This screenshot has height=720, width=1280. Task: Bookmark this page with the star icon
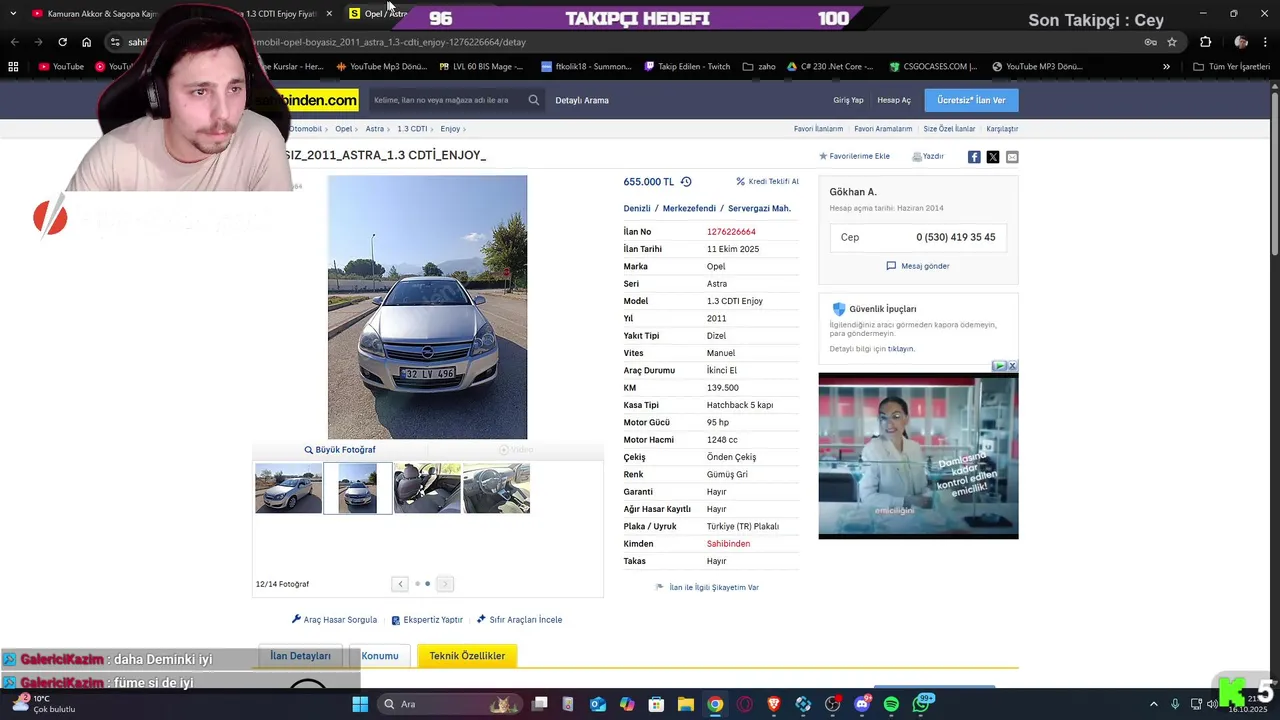point(1172,42)
